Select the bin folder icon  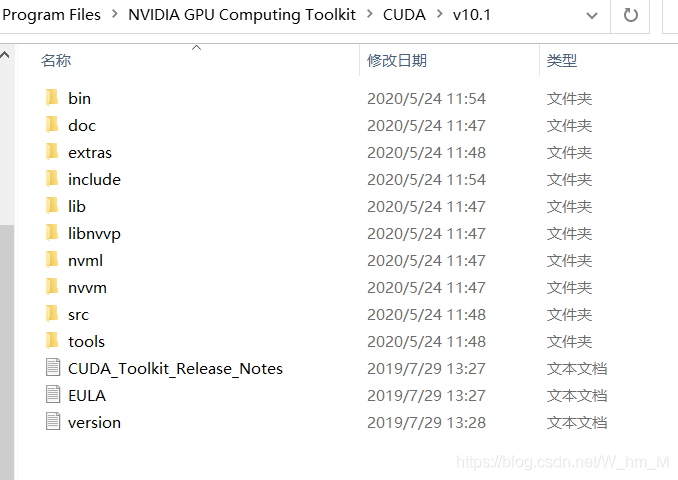[x=52, y=98]
